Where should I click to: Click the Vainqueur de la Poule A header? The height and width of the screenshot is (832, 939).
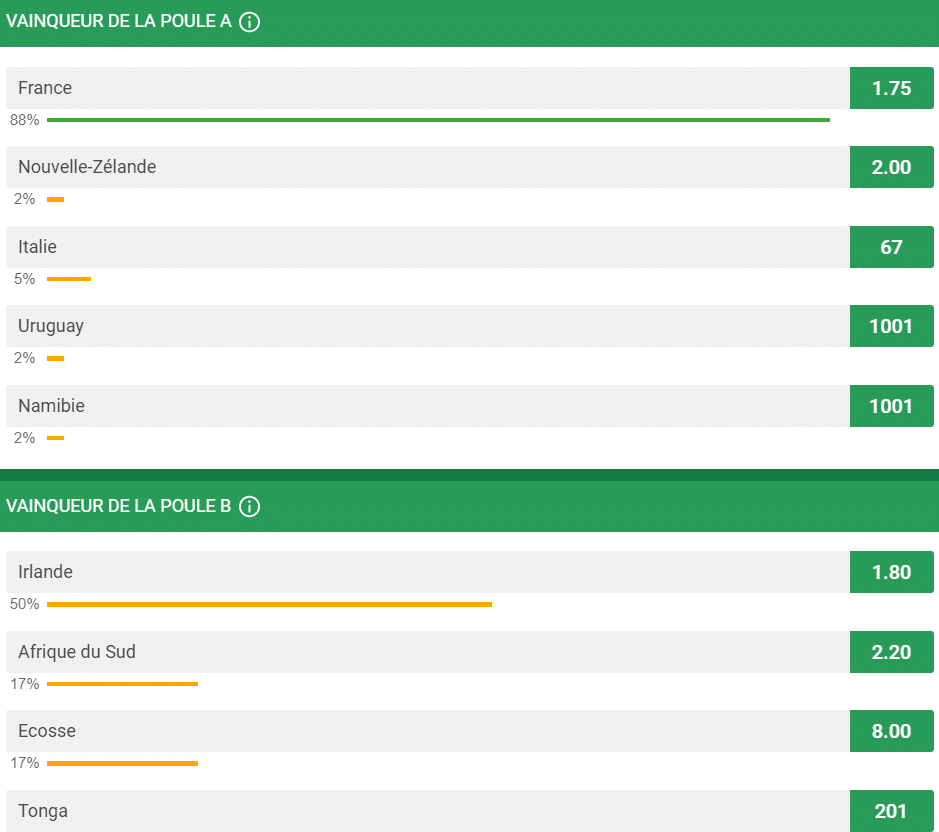point(470,23)
